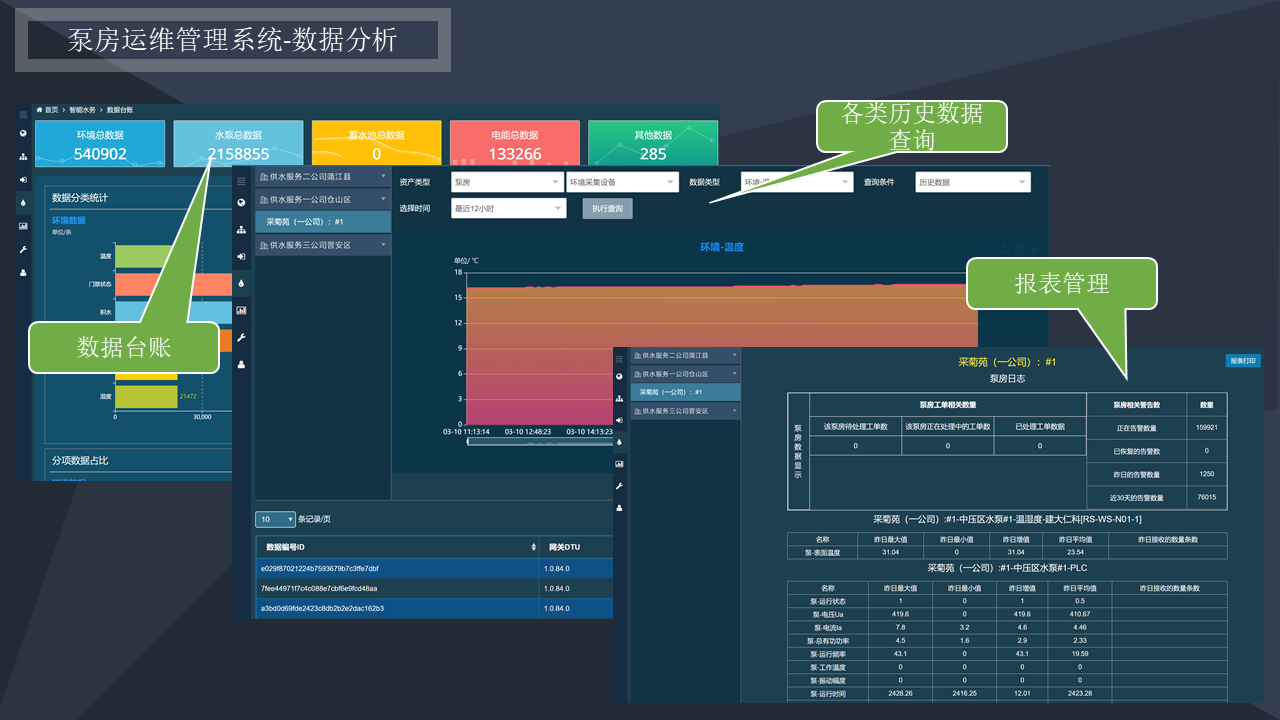Open wrench icon in history query sidebar
Screen dimensions: 1280x720
(x=241, y=338)
